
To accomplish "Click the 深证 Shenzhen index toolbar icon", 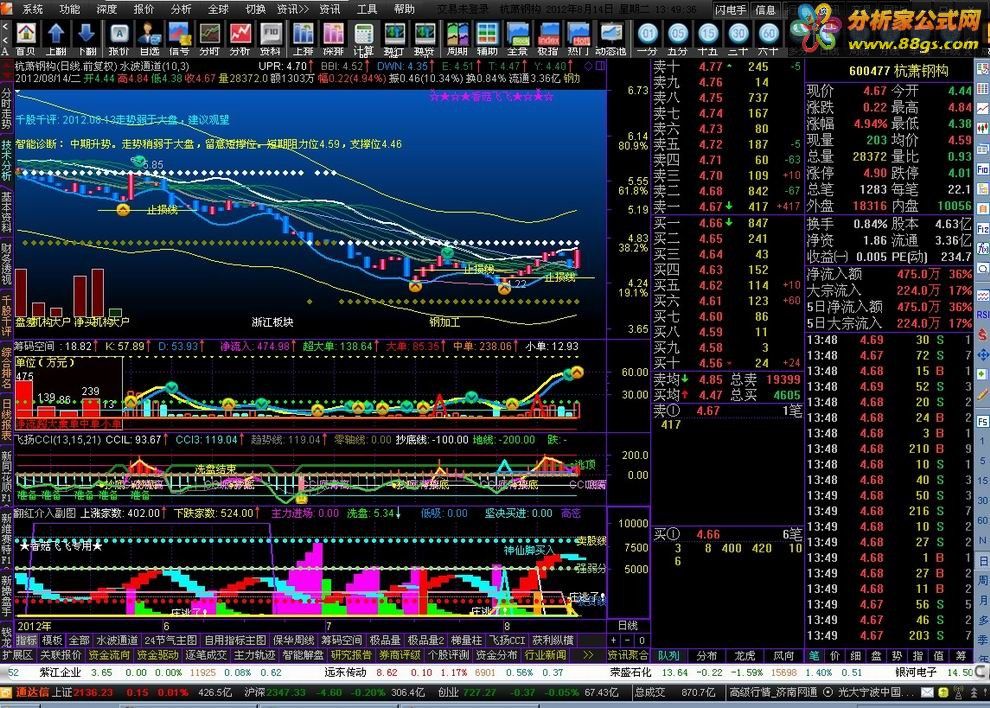I will (x=333, y=39).
